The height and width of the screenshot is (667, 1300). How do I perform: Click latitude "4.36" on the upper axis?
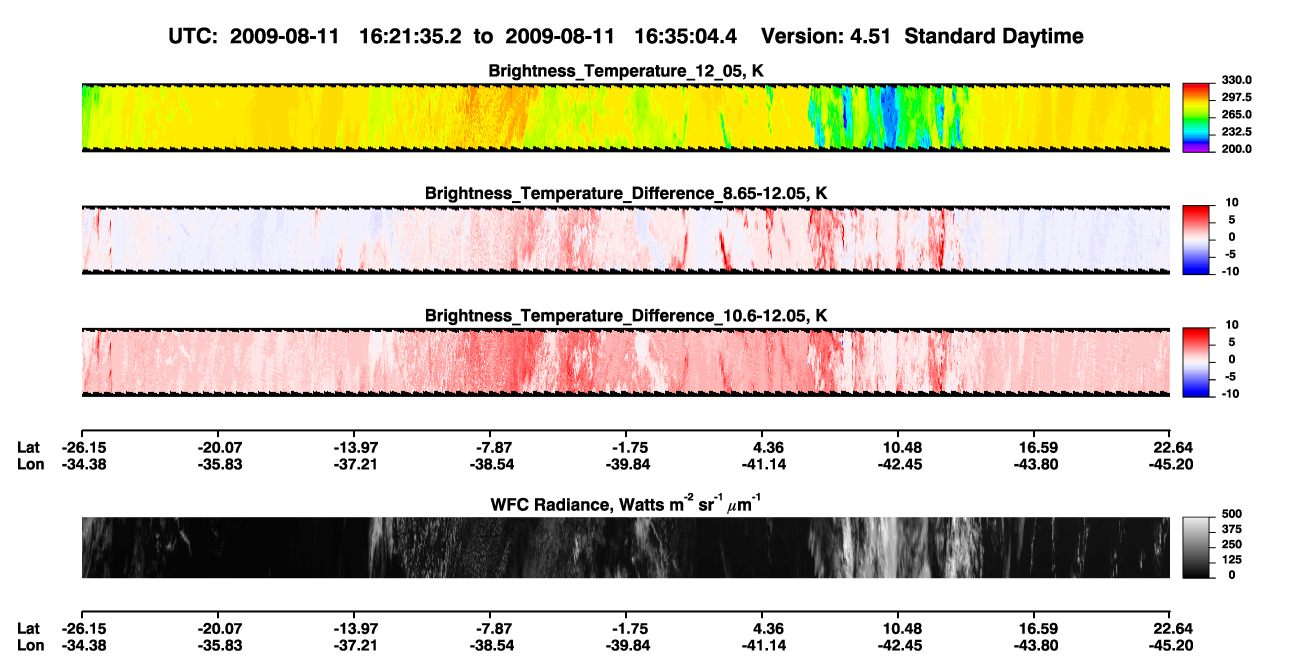pyautogui.click(x=765, y=447)
